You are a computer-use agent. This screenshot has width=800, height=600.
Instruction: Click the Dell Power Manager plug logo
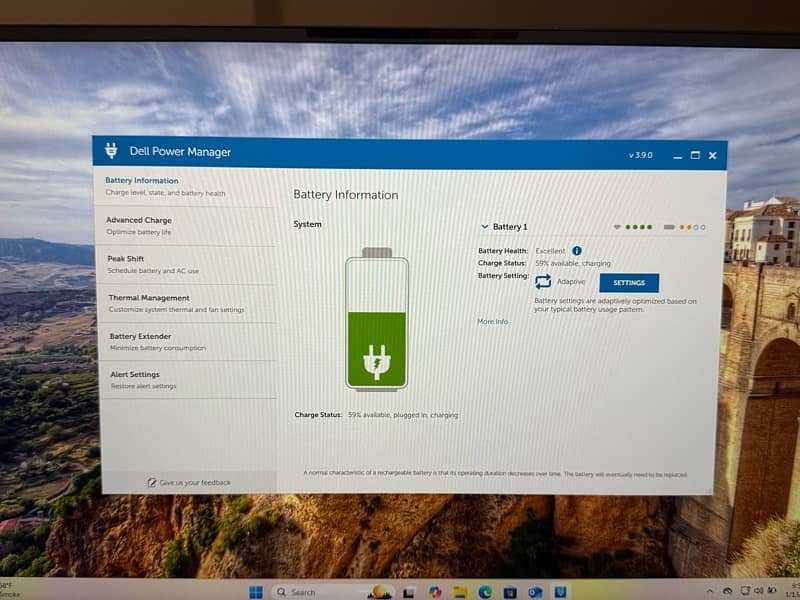tap(111, 152)
